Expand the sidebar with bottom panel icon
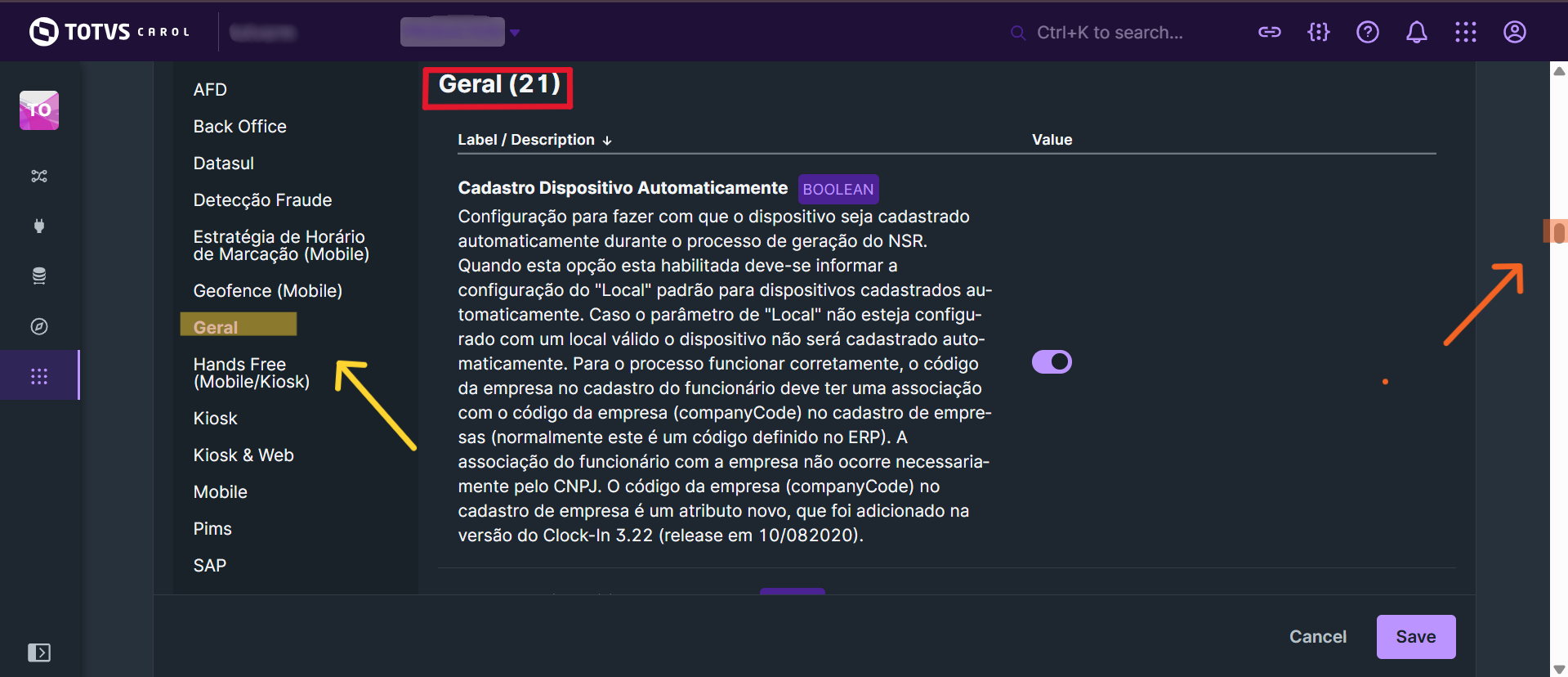The height and width of the screenshot is (677, 1568). [38, 652]
